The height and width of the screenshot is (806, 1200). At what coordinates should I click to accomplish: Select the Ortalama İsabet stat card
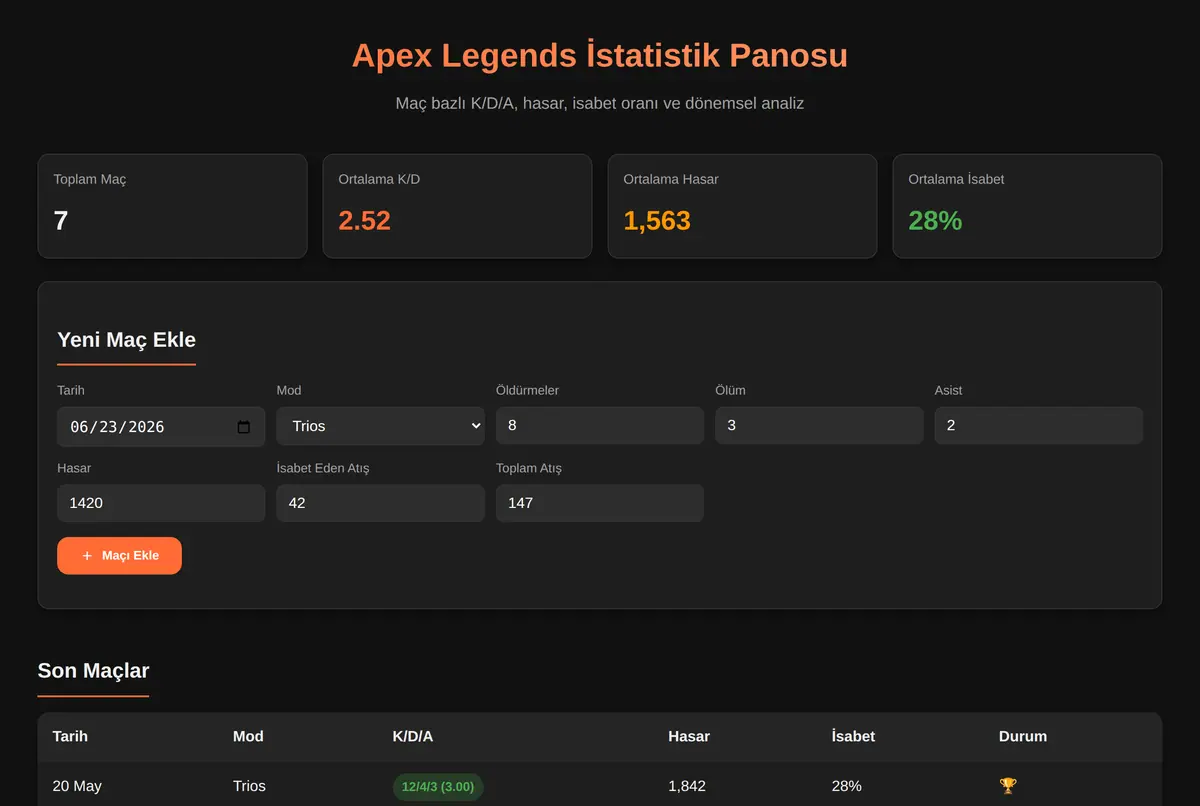click(1027, 206)
